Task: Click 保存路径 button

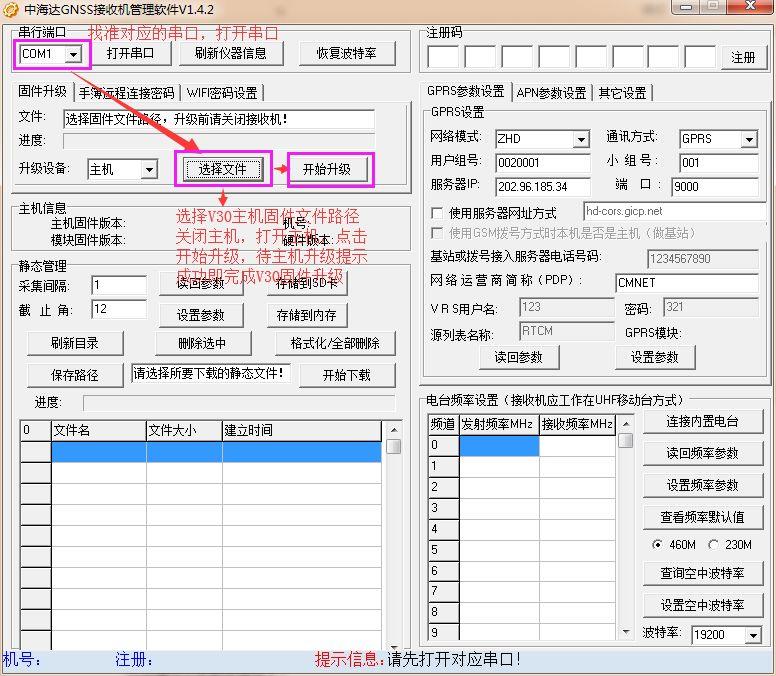Action: (75, 375)
